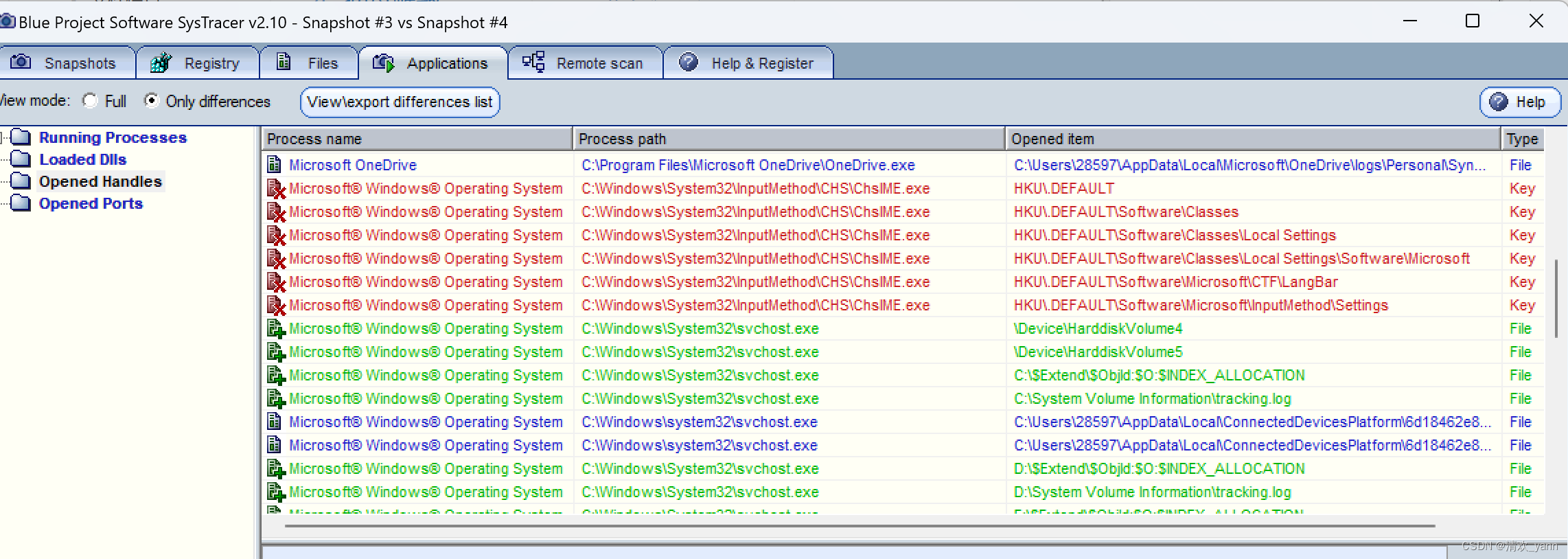Image resolution: width=1568 pixels, height=559 pixels.
Task: Click added icon on D:\System Volume Information row
Action: tap(276, 492)
